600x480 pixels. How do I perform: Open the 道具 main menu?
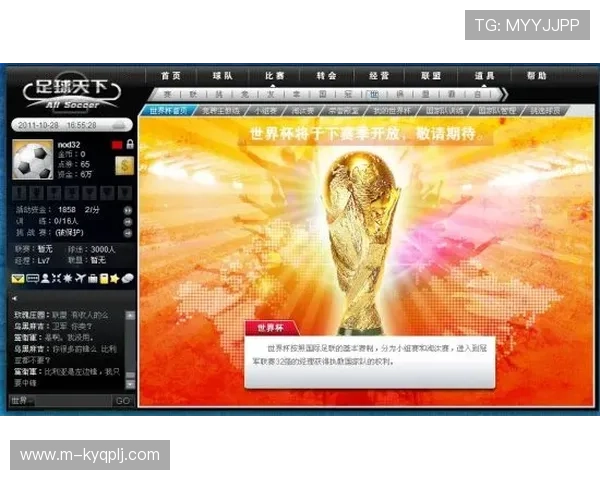tap(484, 76)
